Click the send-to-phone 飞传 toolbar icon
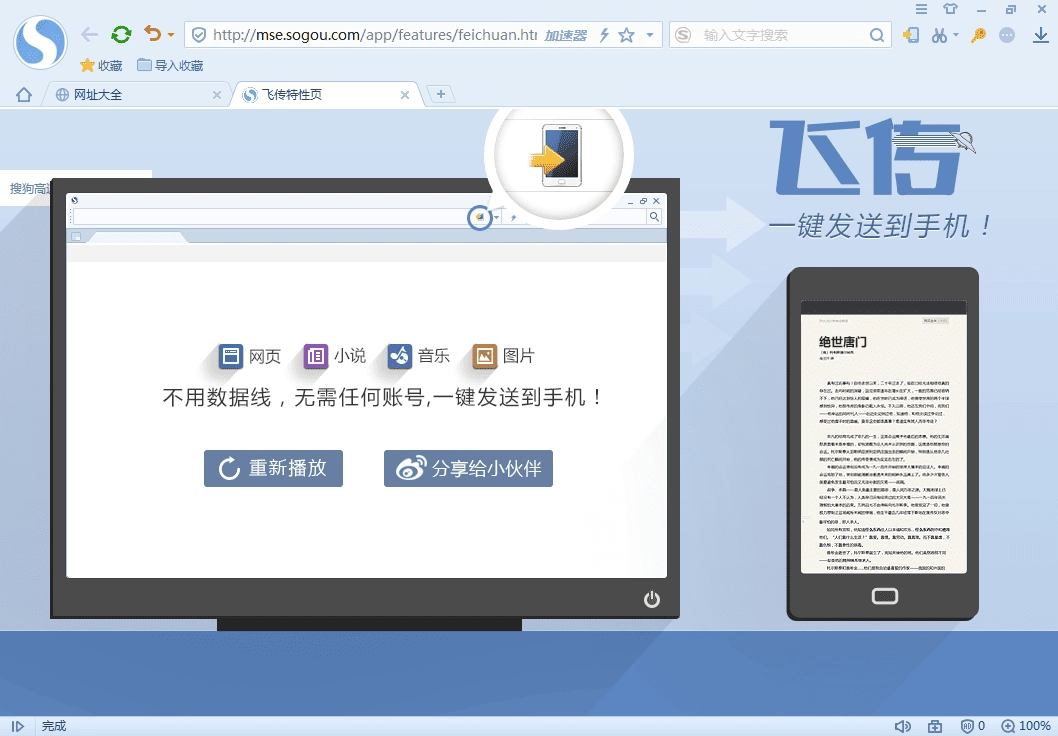The width and height of the screenshot is (1058, 736). tap(911, 35)
